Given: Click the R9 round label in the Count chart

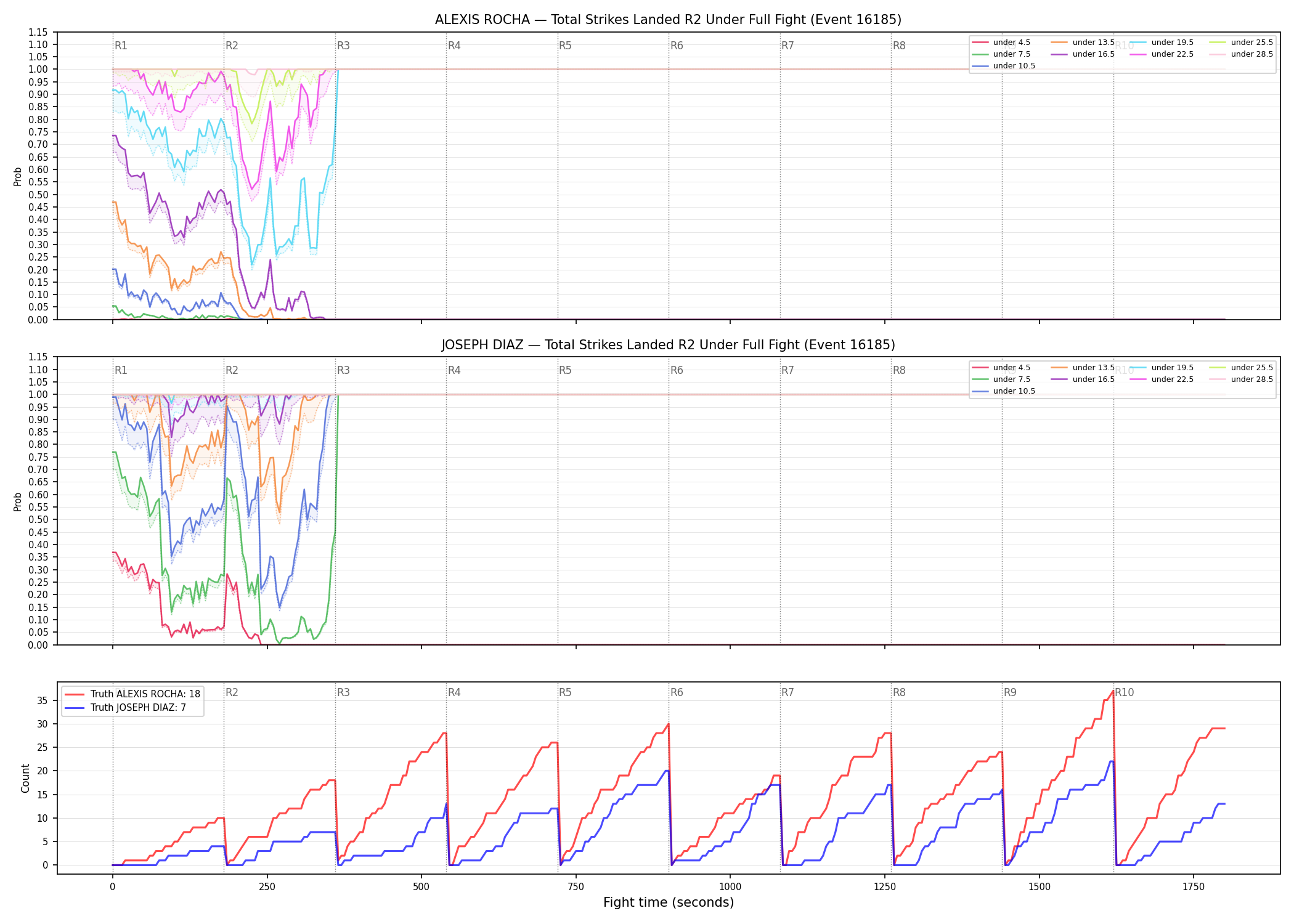Looking at the screenshot, I should coord(1010,692).
